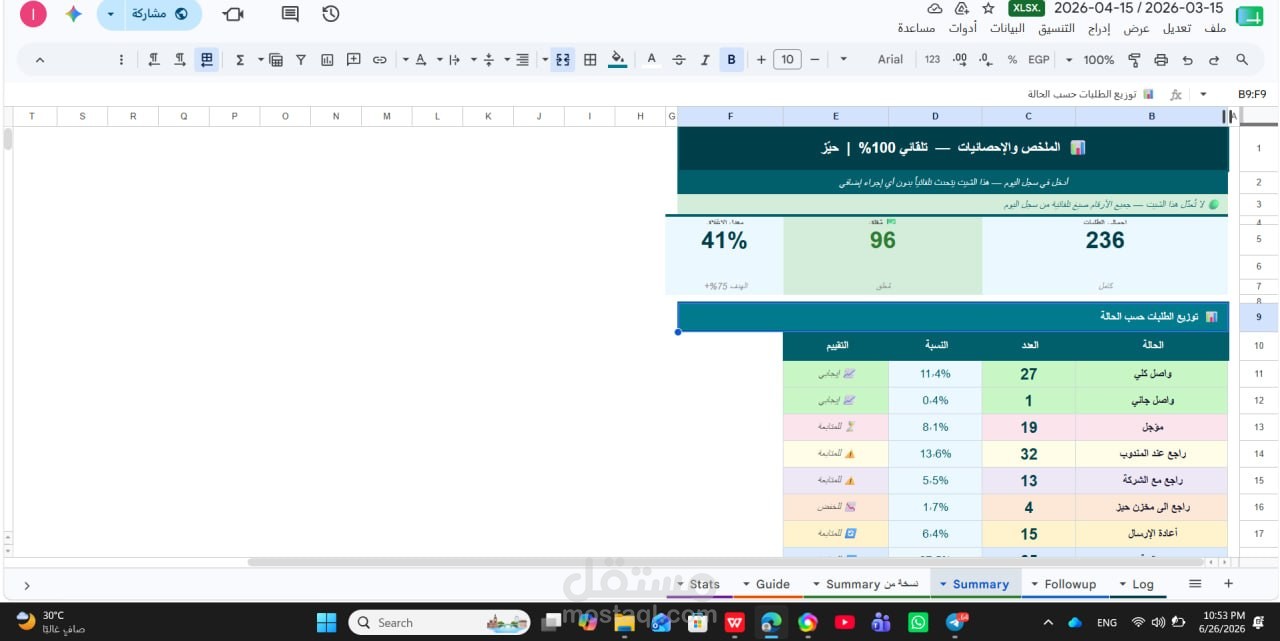Insert a chart
Image resolution: width=1280 pixels, height=641 pixels.
pyautogui.click(x=327, y=60)
